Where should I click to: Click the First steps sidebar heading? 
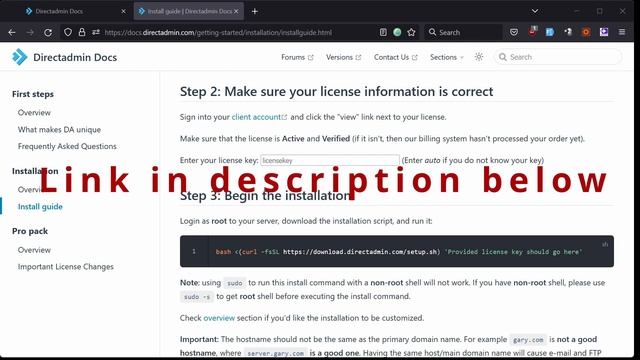coord(33,94)
